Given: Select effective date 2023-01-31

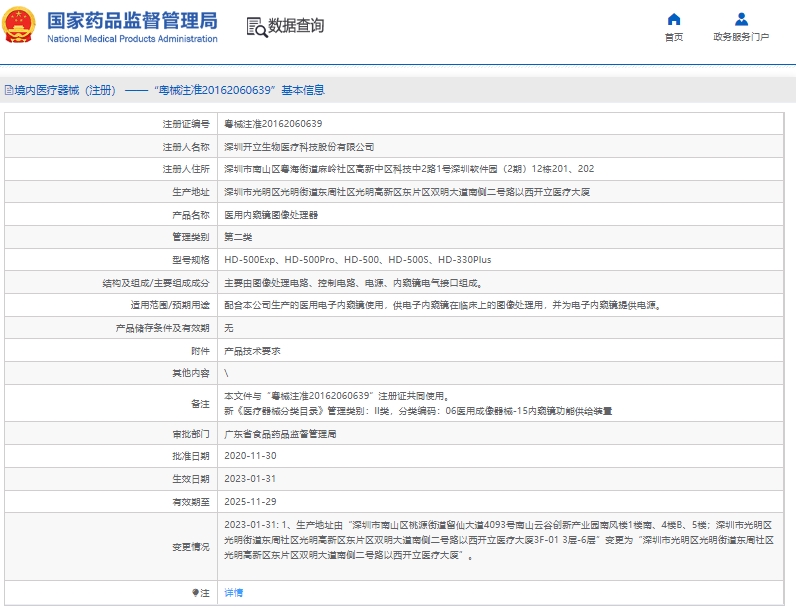Looking at the screenshot, I should point(250,479).
